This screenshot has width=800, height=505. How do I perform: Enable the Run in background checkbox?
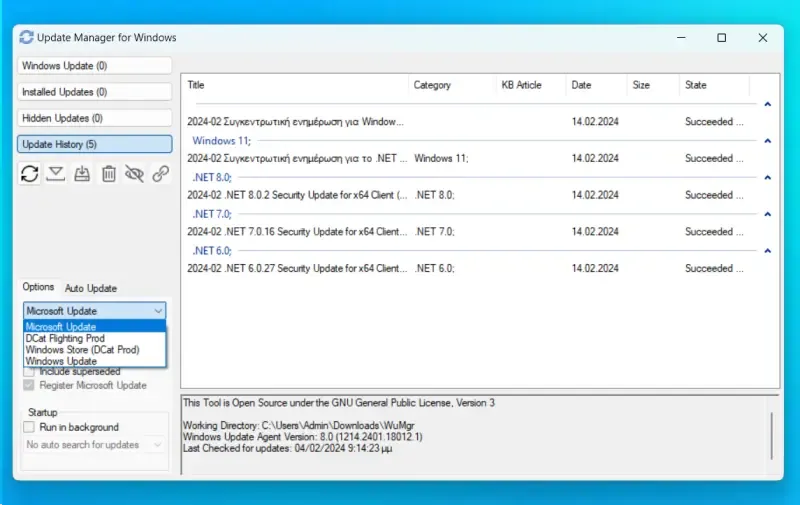pos(29,427)
